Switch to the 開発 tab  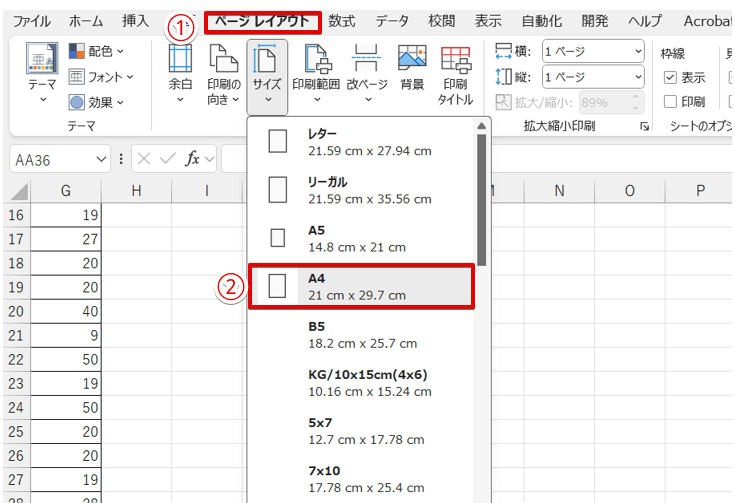594,21
